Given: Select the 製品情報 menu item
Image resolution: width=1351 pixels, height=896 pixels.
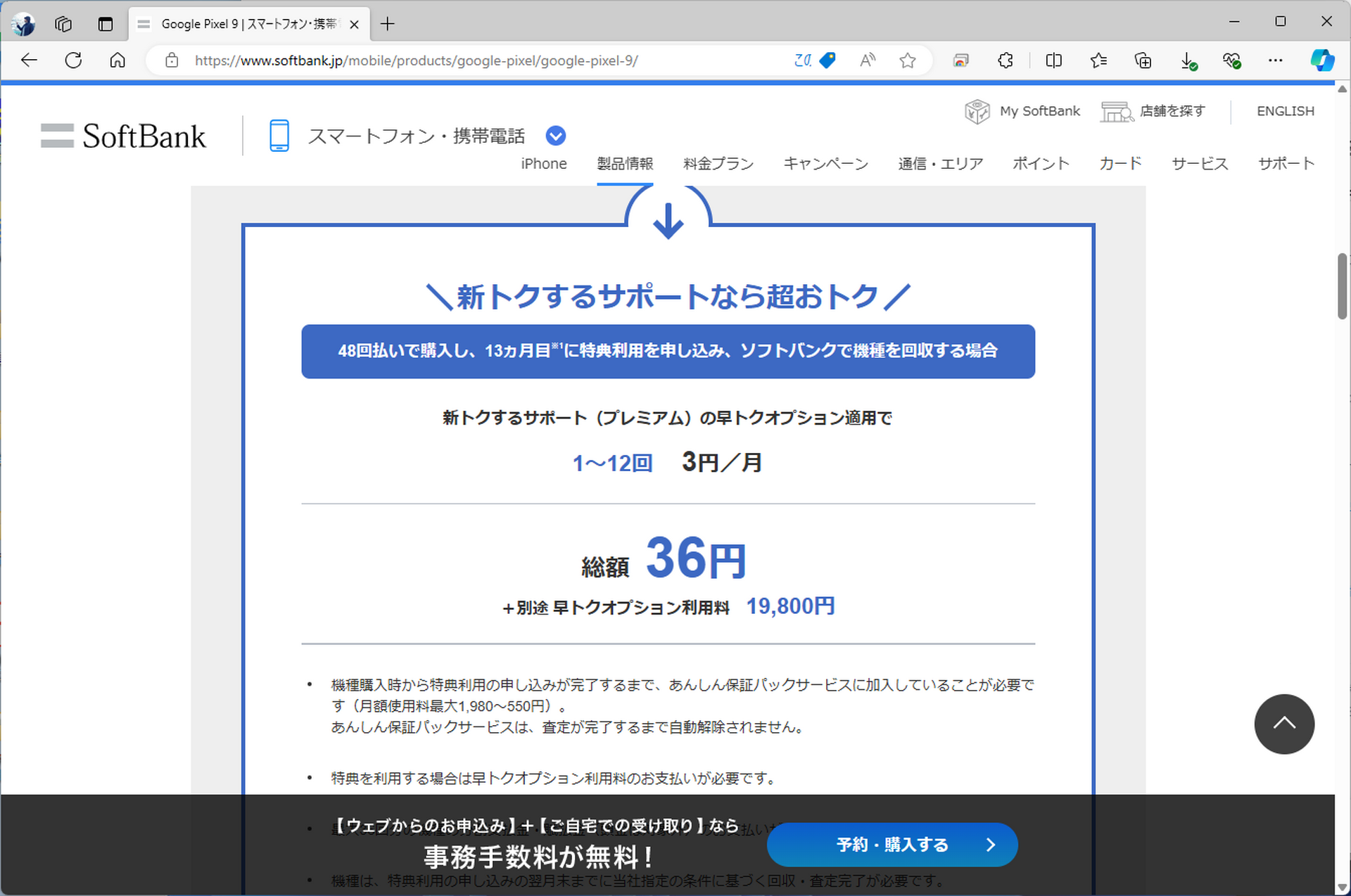Looking at the screenshot, I should pos(625,164).
